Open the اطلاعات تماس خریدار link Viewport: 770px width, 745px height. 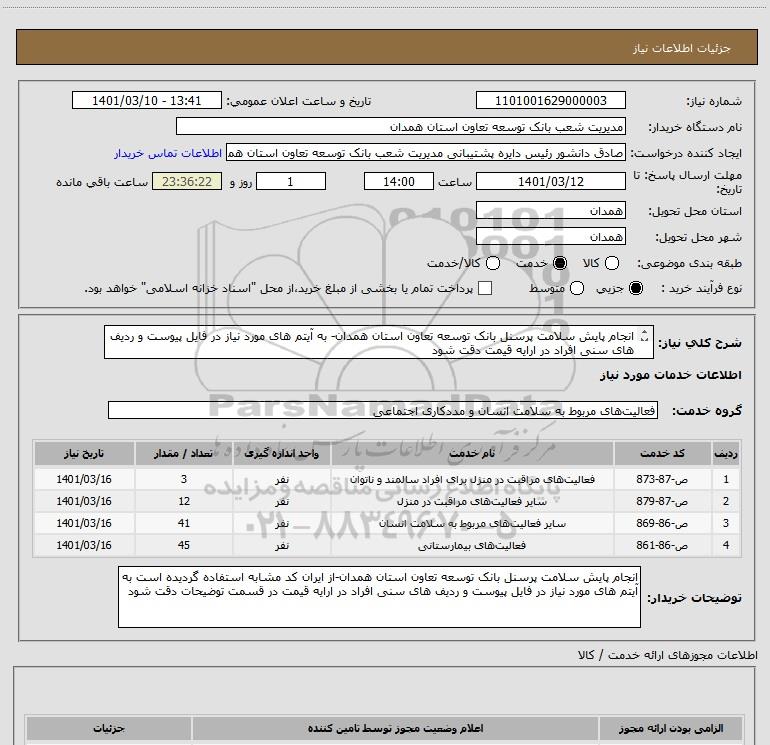click(x=168, y=153)
